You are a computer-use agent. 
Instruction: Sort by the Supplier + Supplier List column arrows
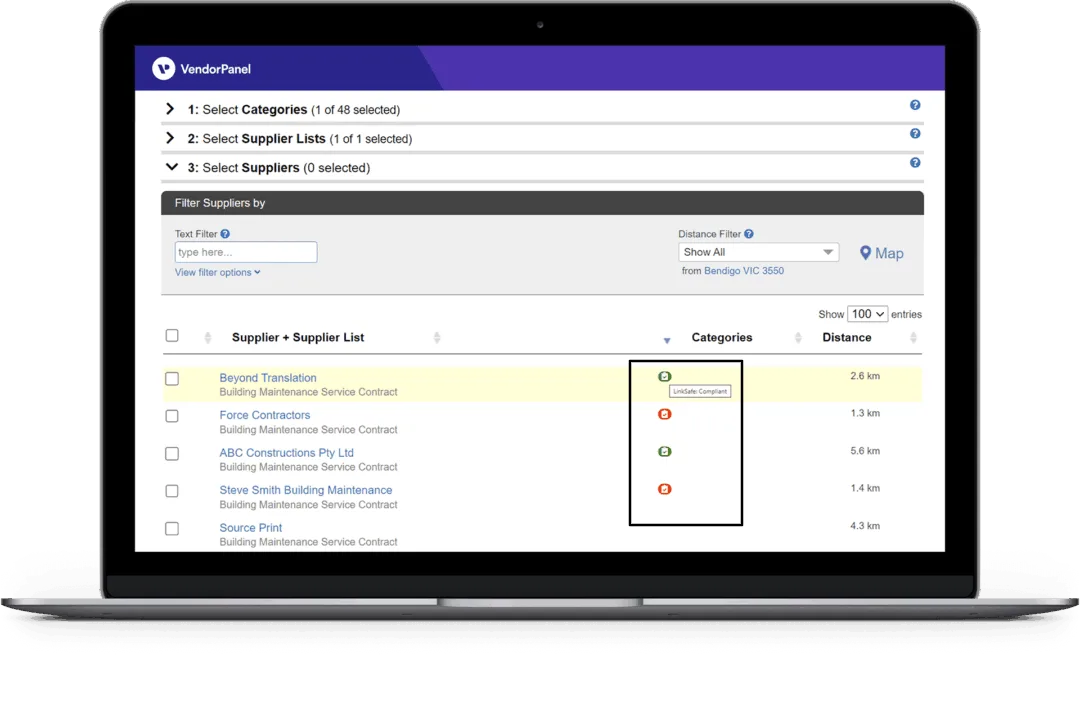tap(437, 337)
